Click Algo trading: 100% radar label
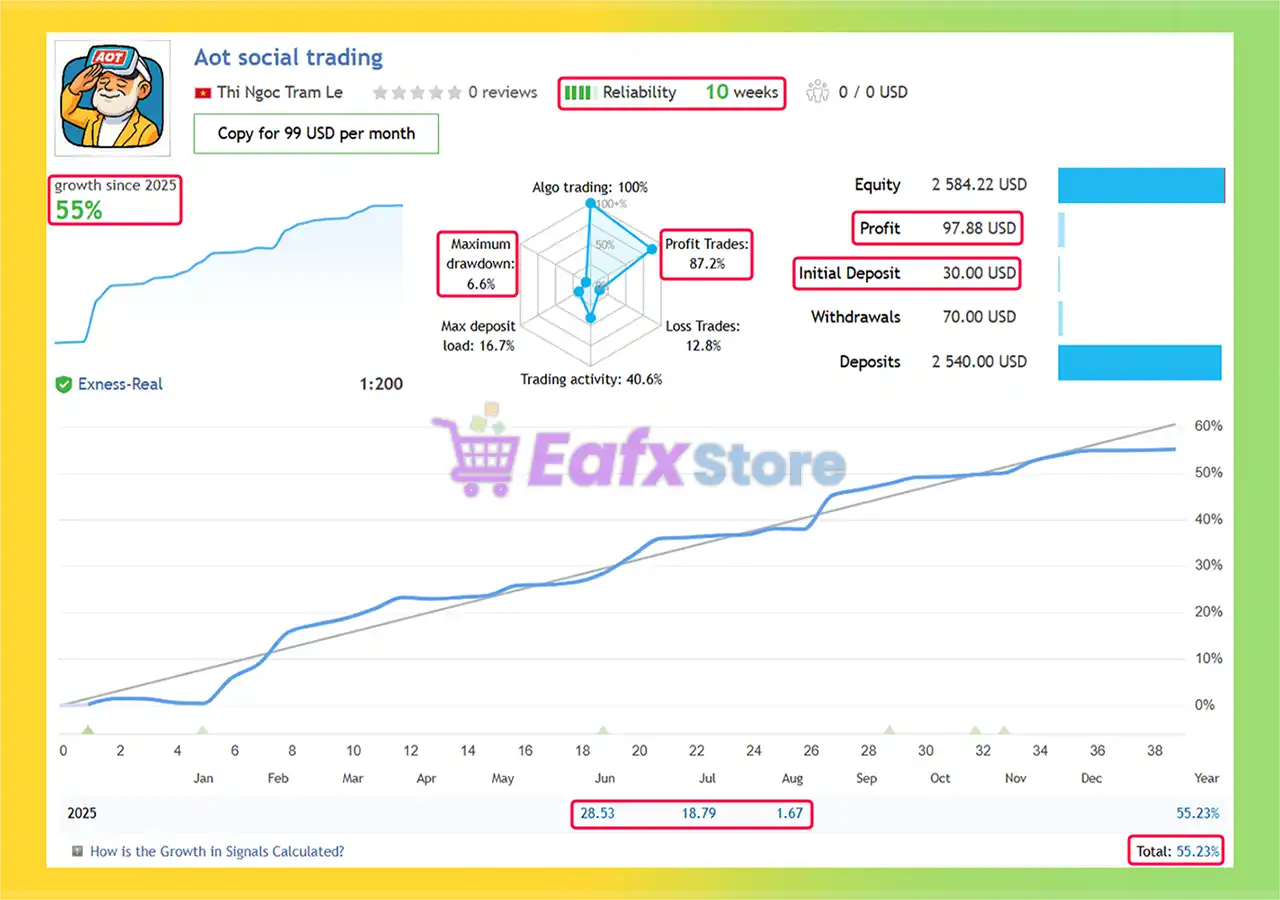Screen dimensions: 1280x900 coord(590,187)
